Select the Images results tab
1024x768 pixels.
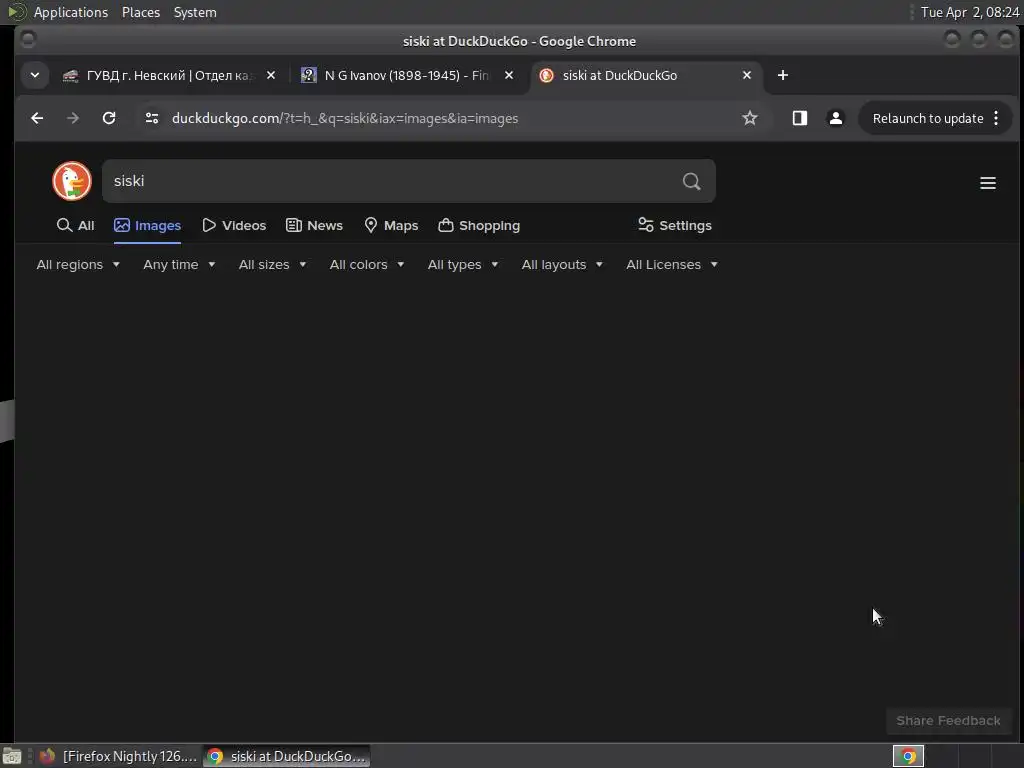coord(148,225)
